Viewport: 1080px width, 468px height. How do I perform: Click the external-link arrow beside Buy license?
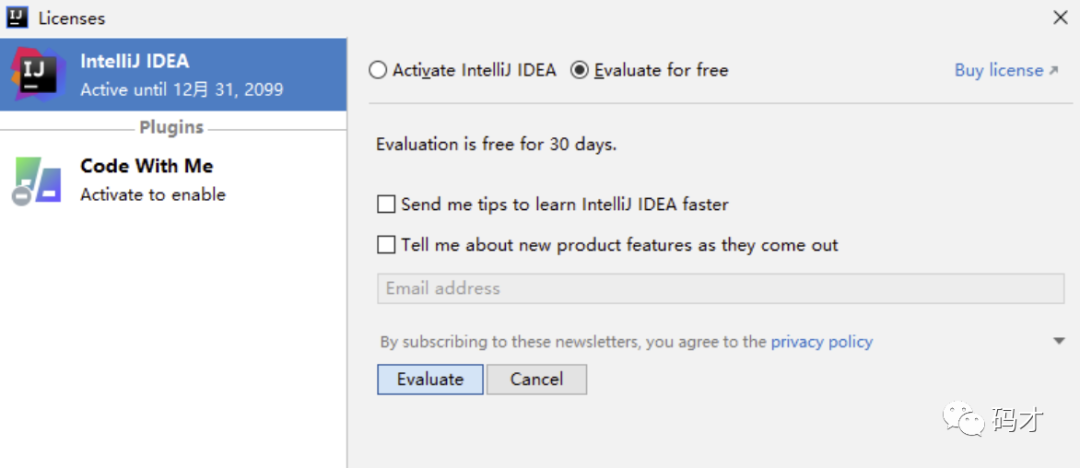(1053, 71)
